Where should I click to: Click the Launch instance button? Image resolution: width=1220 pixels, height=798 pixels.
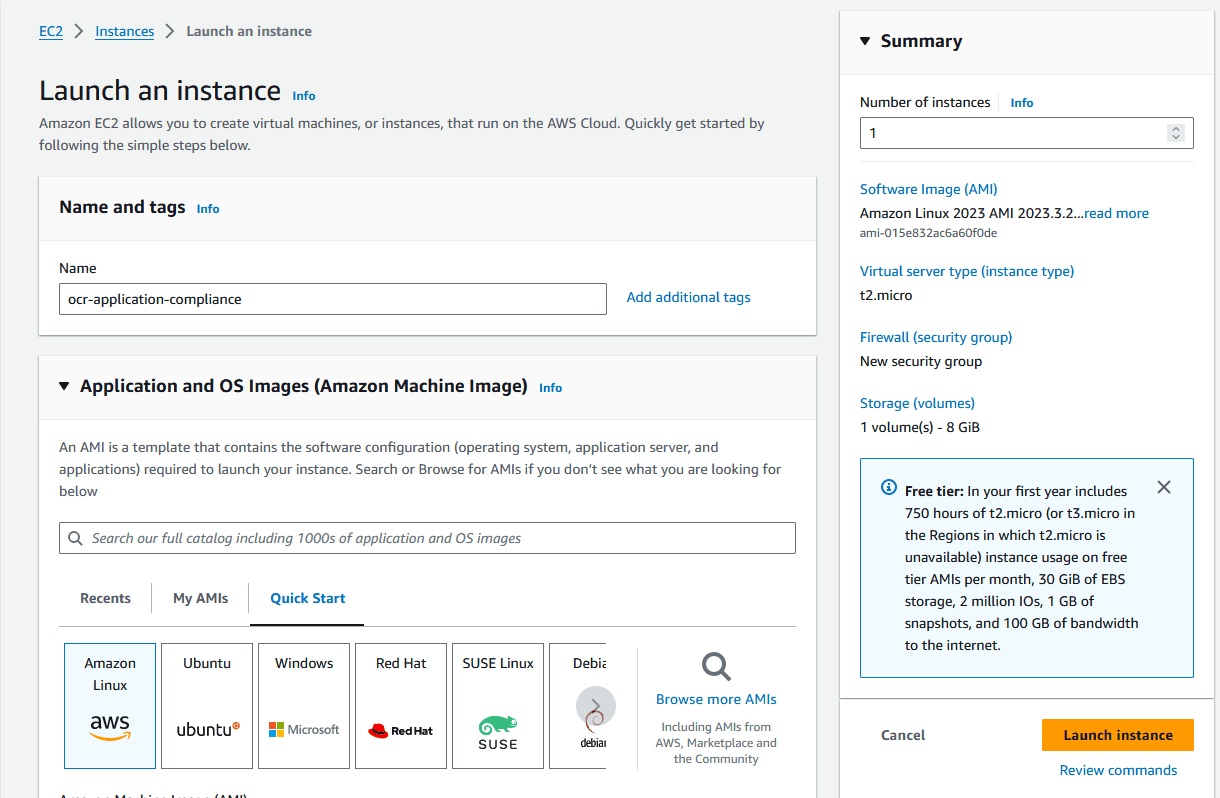coord(1118,735)
